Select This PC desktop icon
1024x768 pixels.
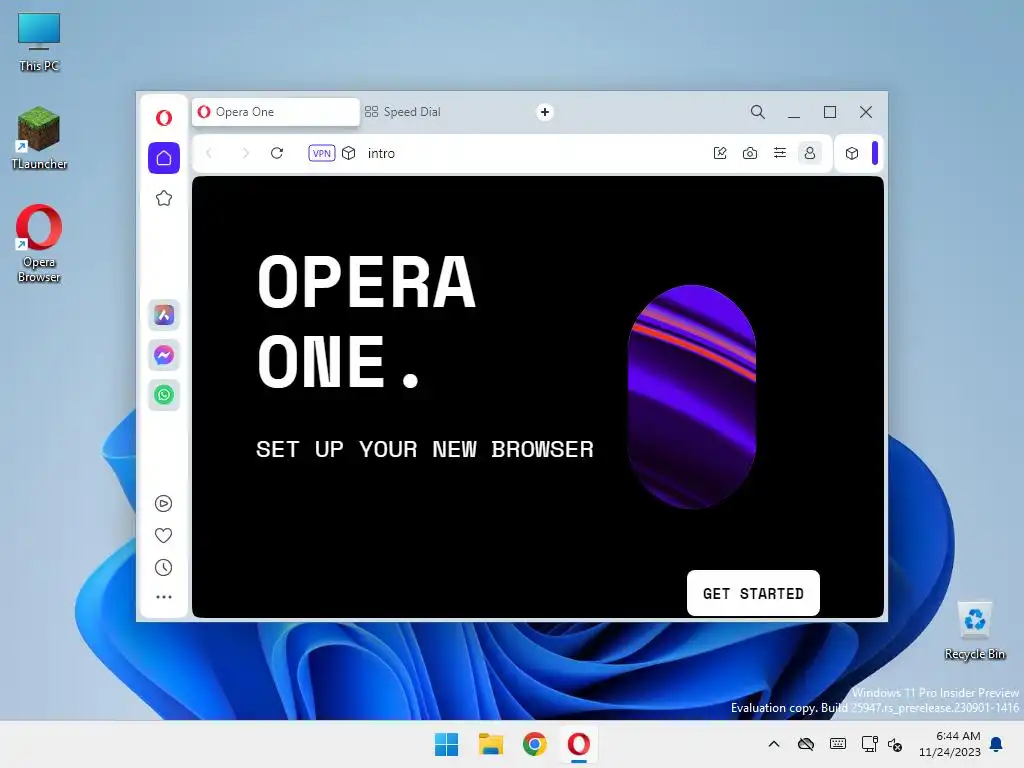pyautogui.click(x=39, y=42)
